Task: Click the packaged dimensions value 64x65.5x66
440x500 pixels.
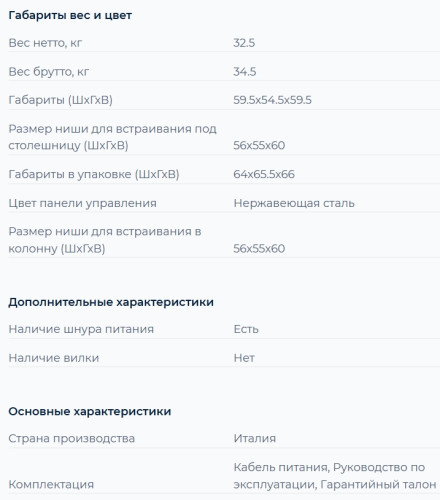Action: pos(264,174)
